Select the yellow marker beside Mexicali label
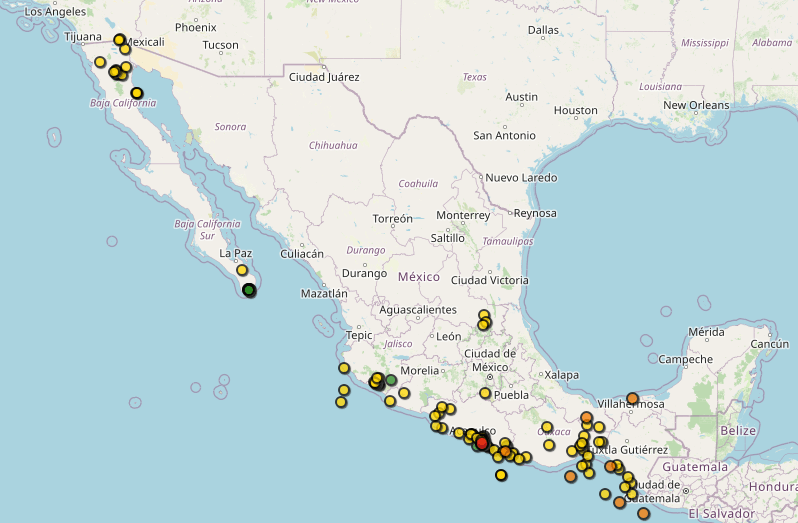The width and height of the screenshot is (798, 523). (120, 40)
